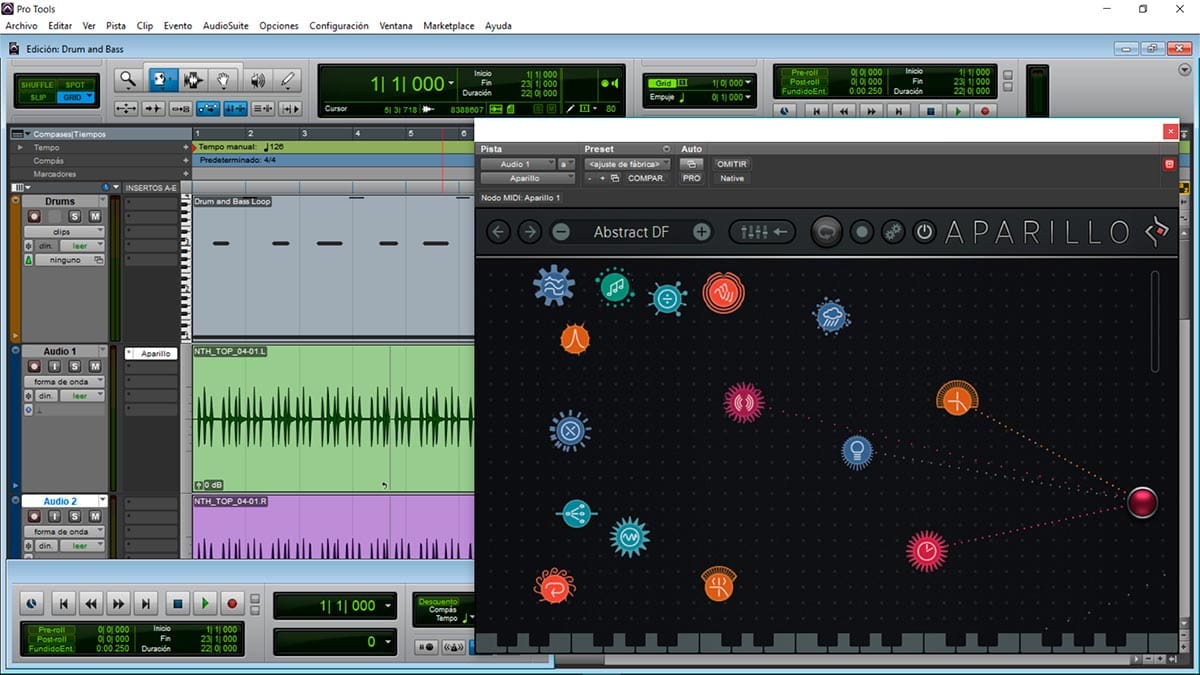
Task: Click the teal music note node in Aparillo
Action: [x=615, y=287]
